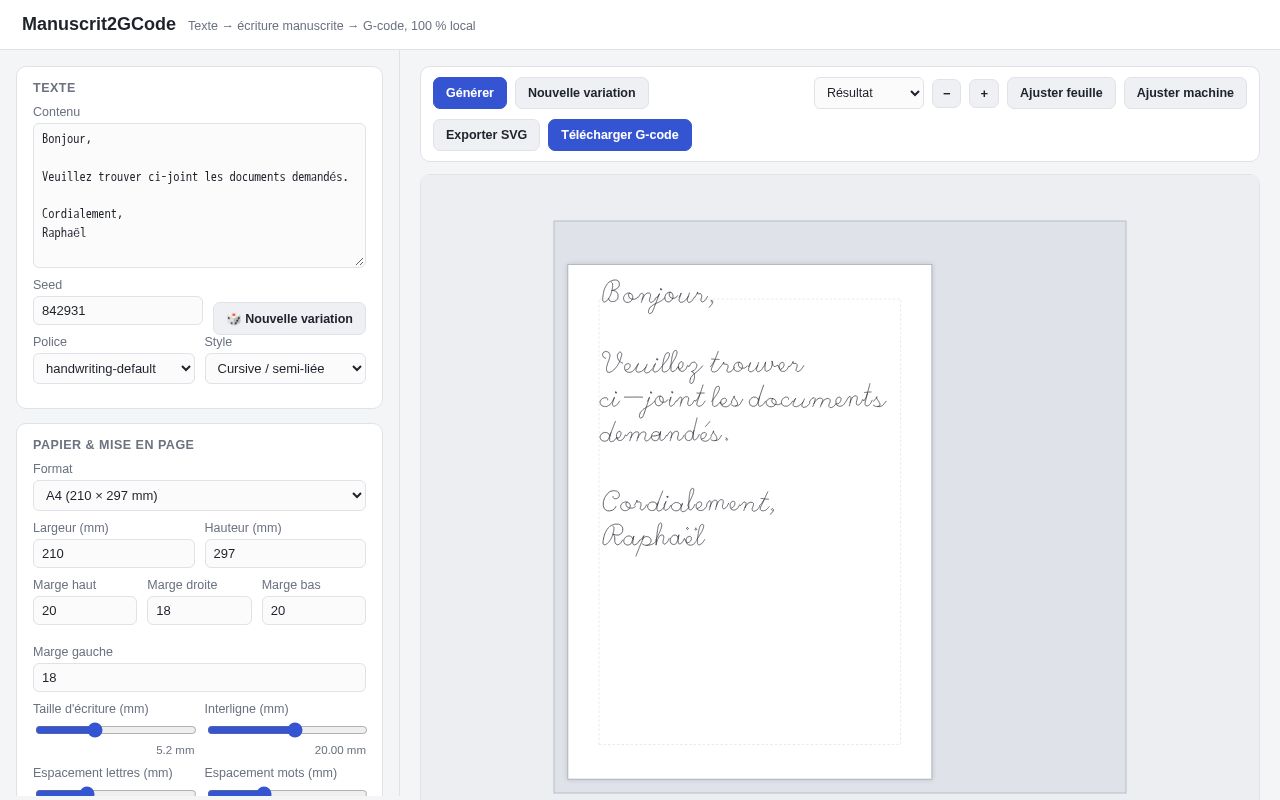Screen dimensions: 1280x800
Task: Zoom in with the plus button
Action: tap(984, 93)
